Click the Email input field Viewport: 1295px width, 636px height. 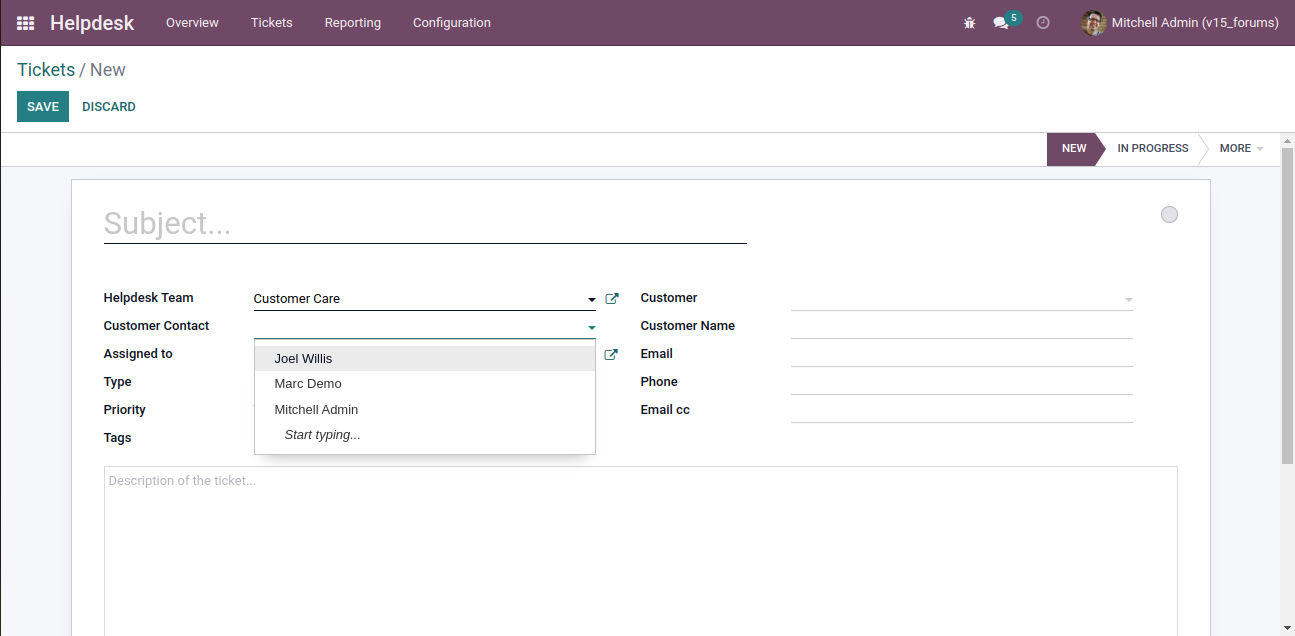click(961, 354)
